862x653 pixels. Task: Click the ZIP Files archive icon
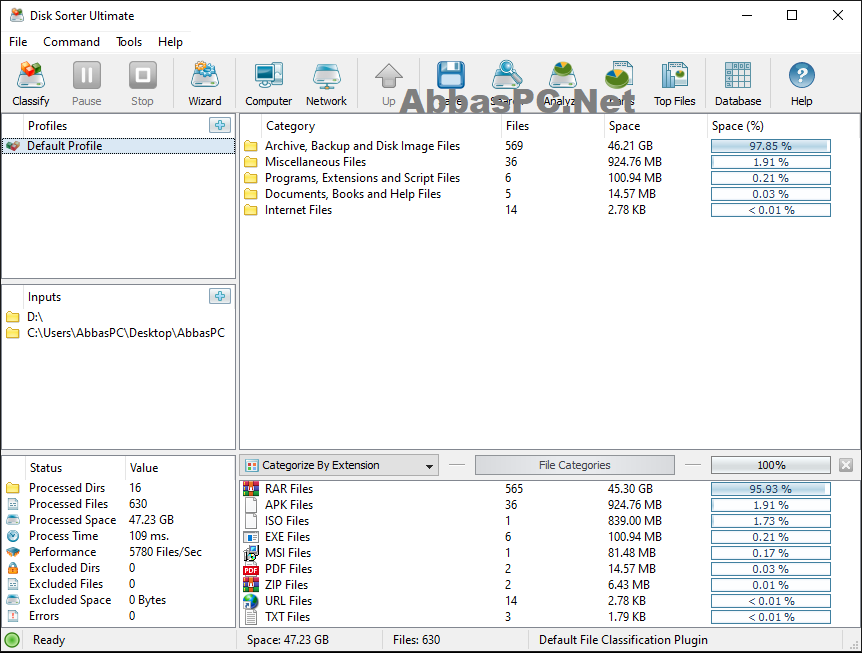click(x=251, y=585)
